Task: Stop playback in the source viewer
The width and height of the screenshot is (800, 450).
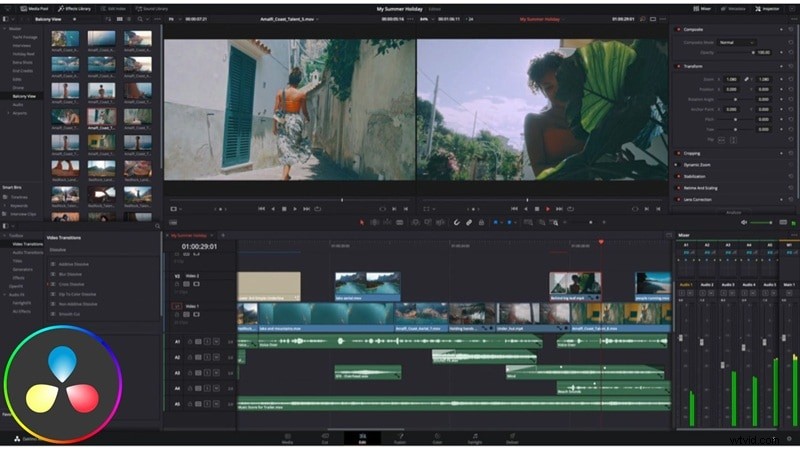Action: click(284, 209)
